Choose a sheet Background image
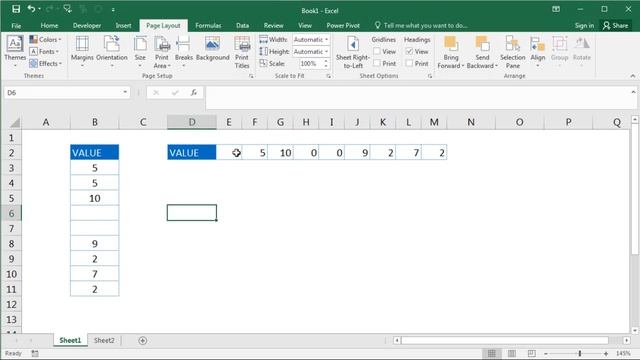640x360 pixels. [x=213, y=49]
